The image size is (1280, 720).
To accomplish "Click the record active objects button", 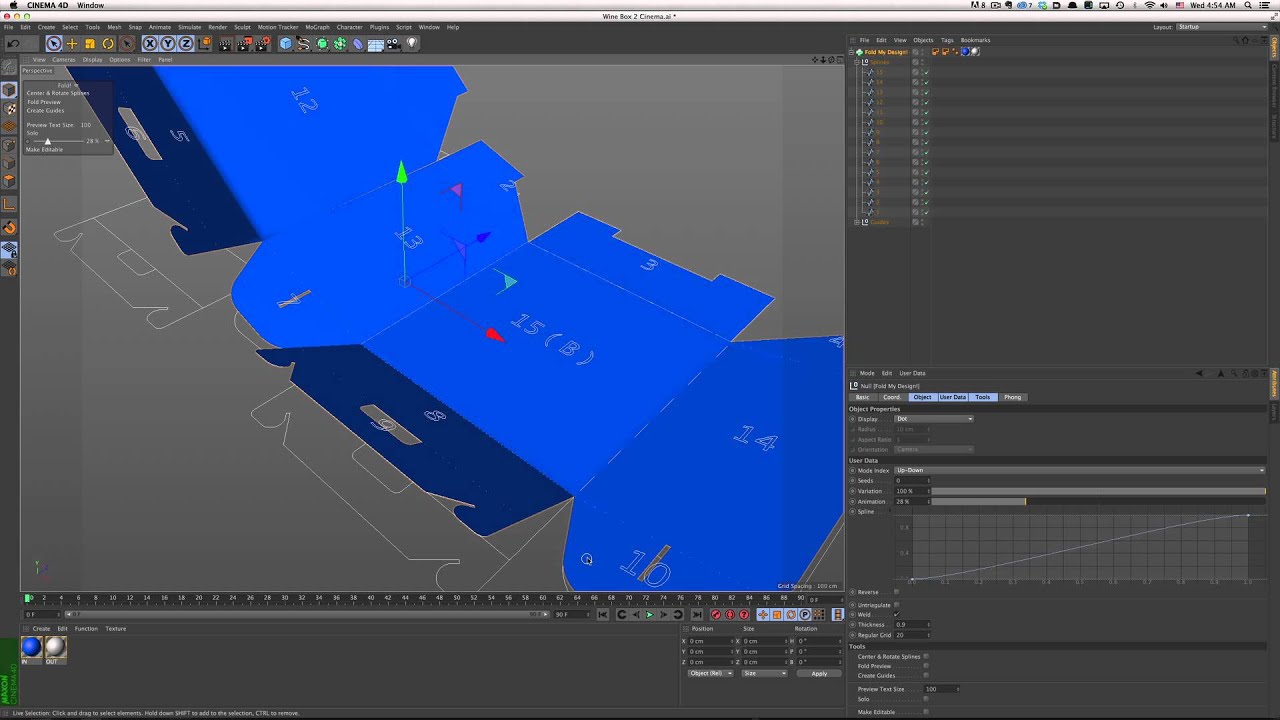I will [715, 615].
